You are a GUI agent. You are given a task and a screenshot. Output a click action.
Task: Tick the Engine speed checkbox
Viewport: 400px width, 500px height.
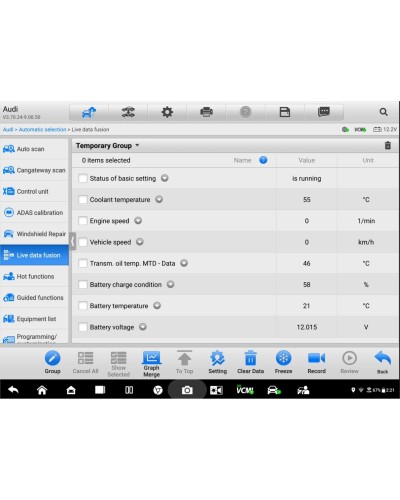83,221
